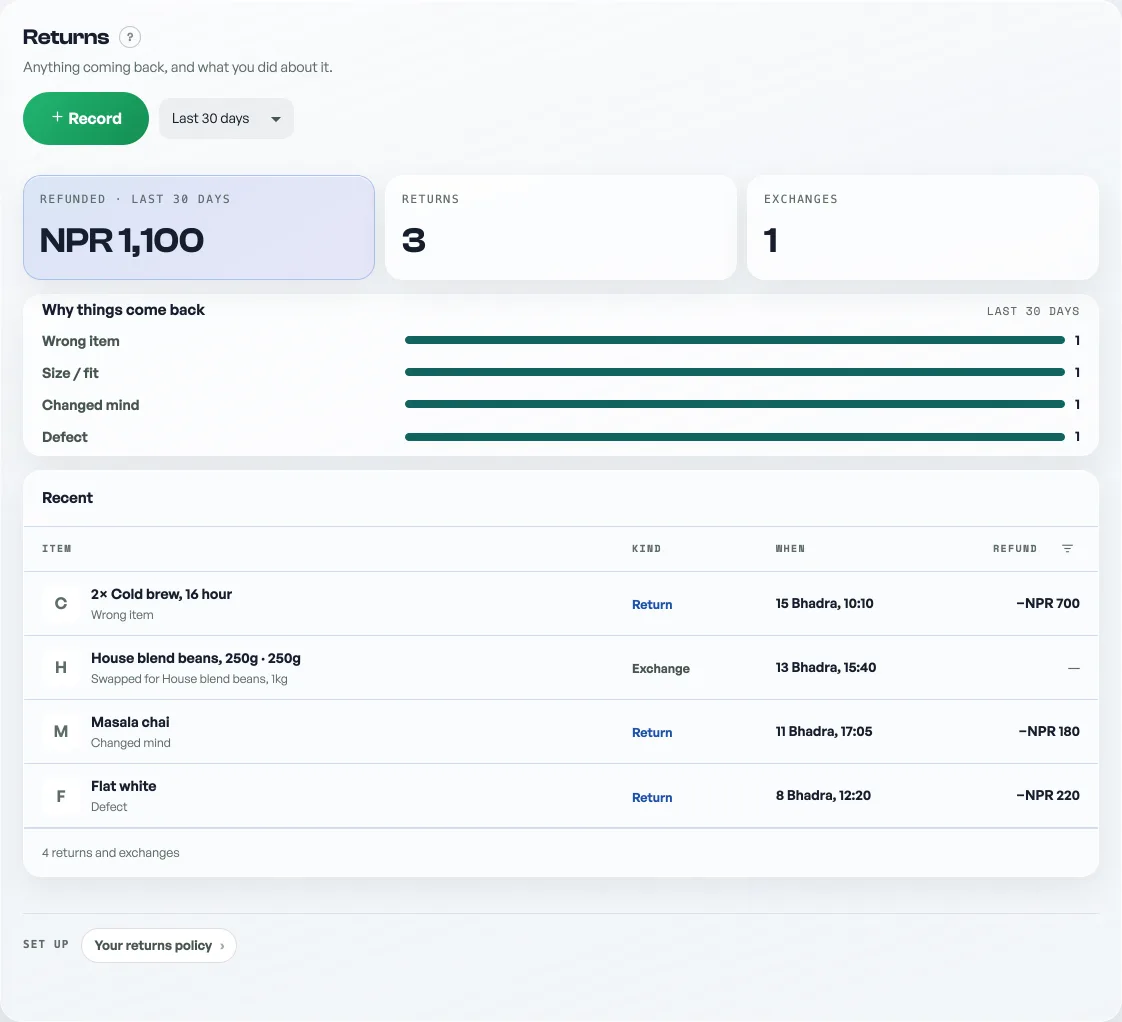Image resolution: width=1122 pixels, height=1022 pixels.
Task: Click the M avatar for Masala chai
Action: [x=61, y=731]
